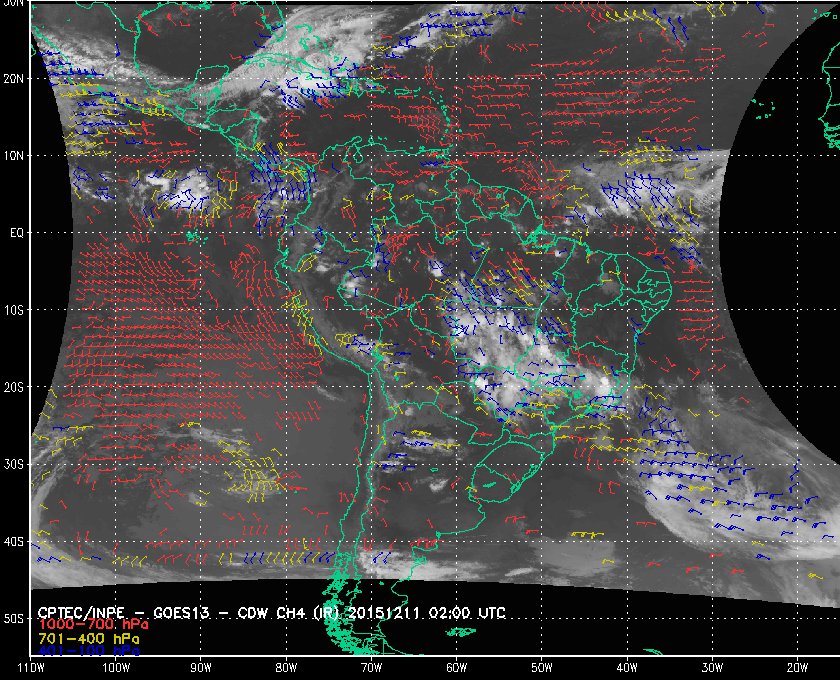Image resolution: width=840 pixels, height=680 pixels.
Task: Select the red 1000-700 hPa legend entry
Action: click(x=93, y=625)
